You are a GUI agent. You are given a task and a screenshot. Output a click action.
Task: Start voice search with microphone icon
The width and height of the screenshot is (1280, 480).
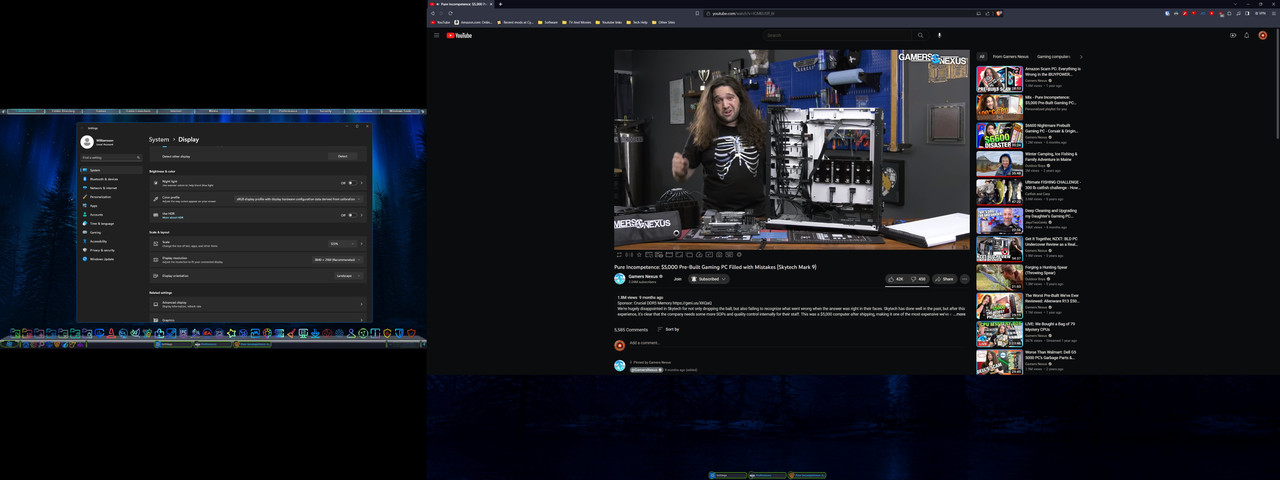point(939,35)
